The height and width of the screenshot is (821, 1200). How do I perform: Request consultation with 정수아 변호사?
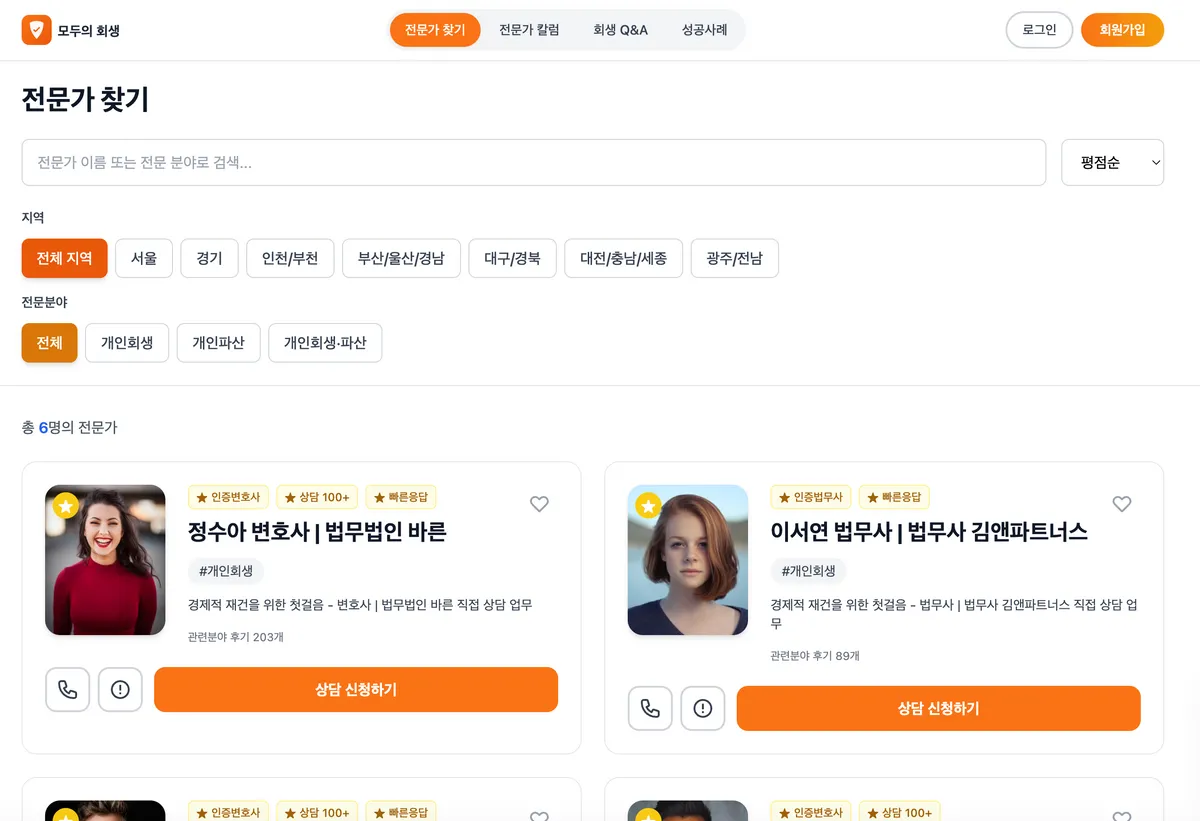[356, 689]
